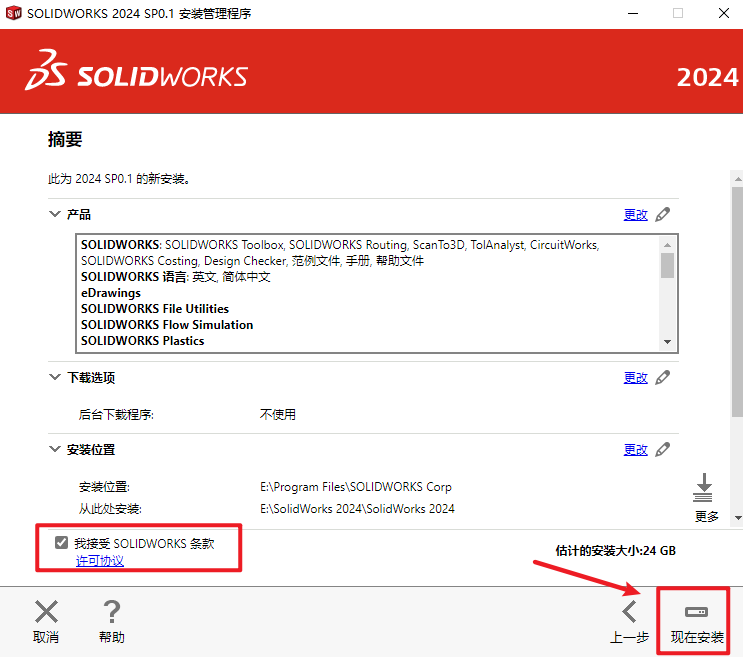Click the 摘要 heading
This screenshot has height=657, width=743.
pyautogui.click(x=65, y=140)
